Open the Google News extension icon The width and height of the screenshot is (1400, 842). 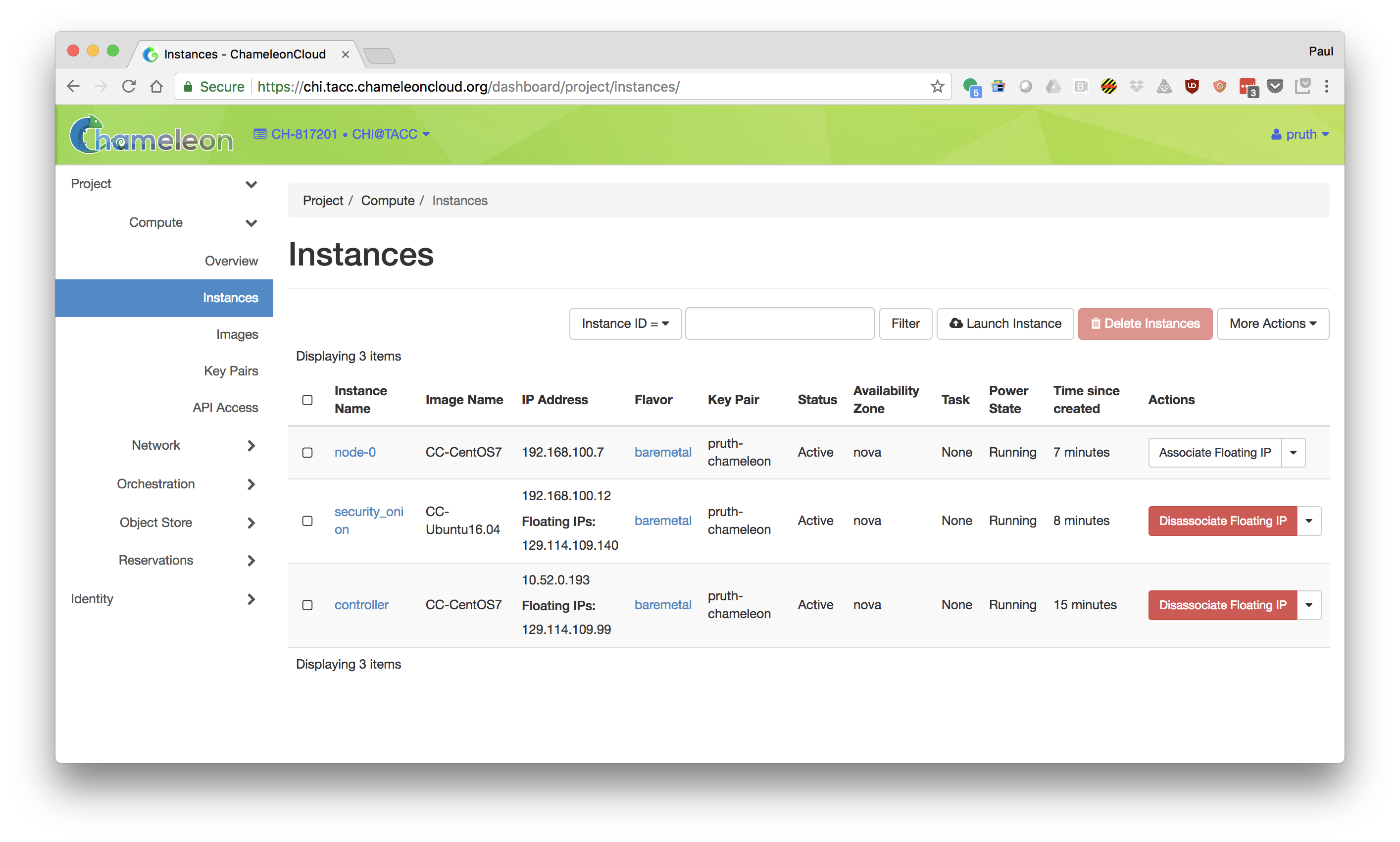(x=998, y=86)
